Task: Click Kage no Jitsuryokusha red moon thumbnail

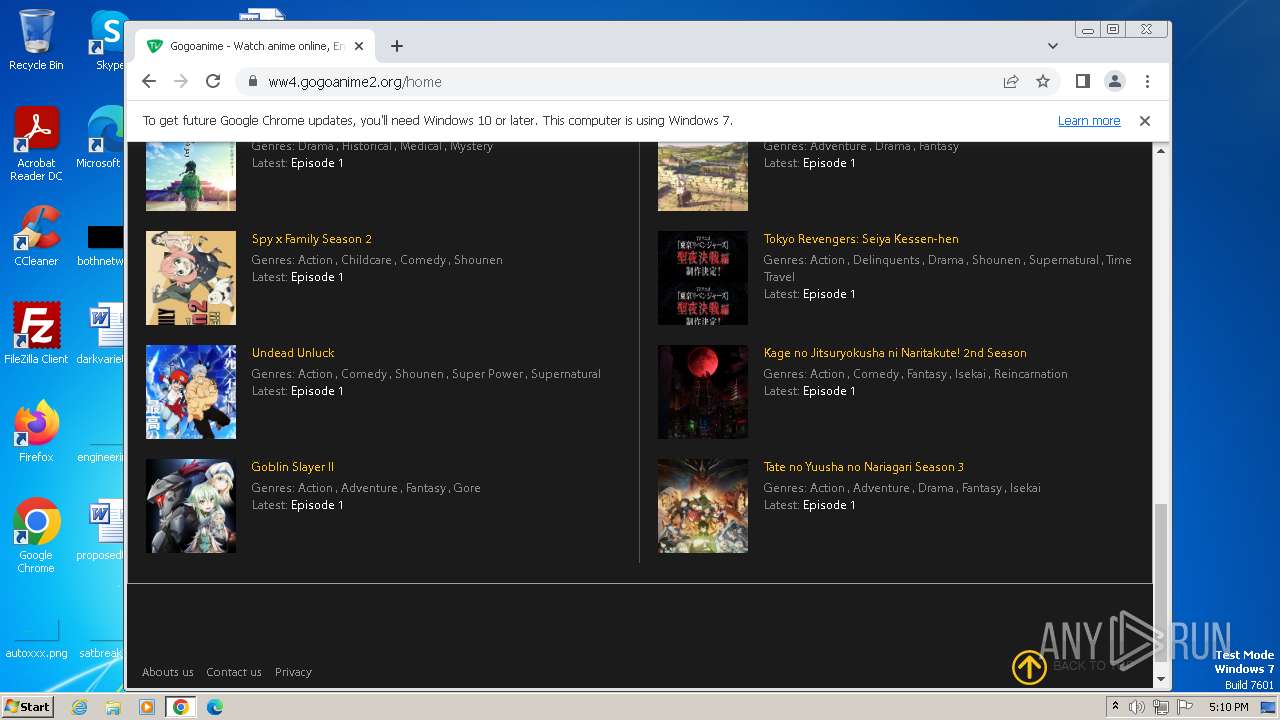Action: tap(703, 392)
